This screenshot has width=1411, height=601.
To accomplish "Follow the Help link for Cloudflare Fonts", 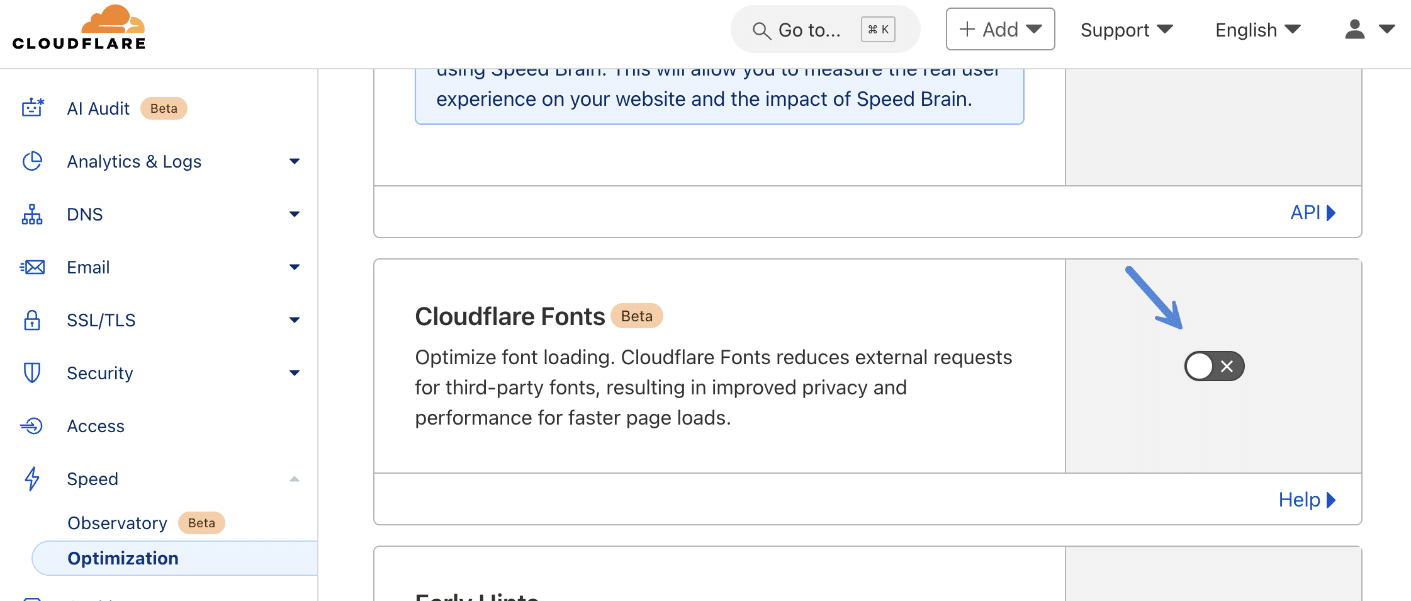I will click(x=1305, y=499).
